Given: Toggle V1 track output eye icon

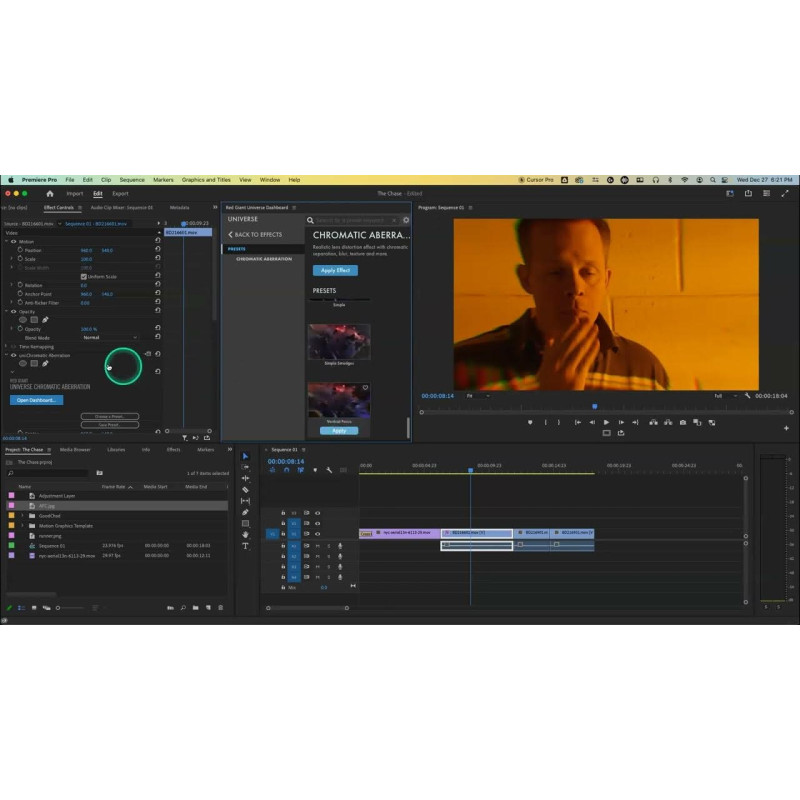Looking at the screenshot, I should pyautogui.click(x=317, y=534).
